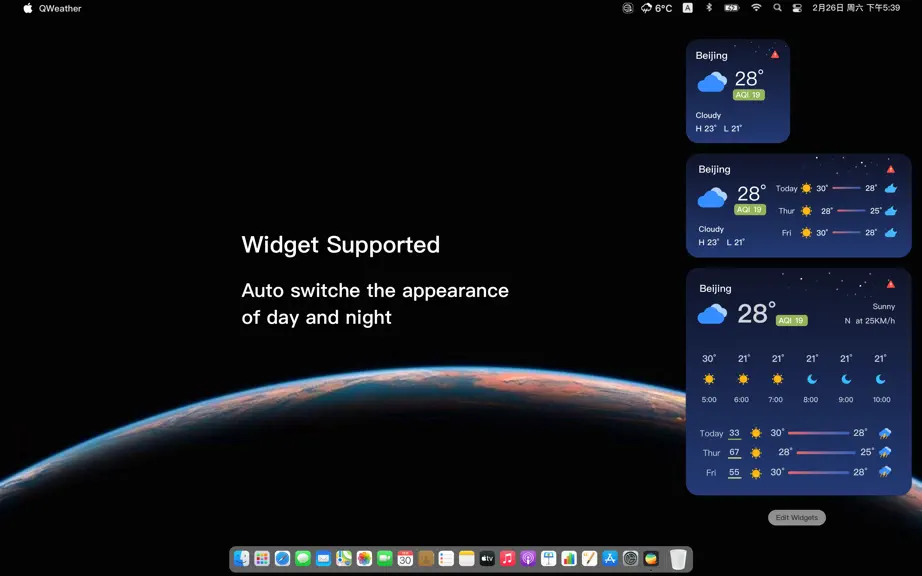Open the battery status menu
This screenshot has width=922, height=576.
click(x=731, y=8)
